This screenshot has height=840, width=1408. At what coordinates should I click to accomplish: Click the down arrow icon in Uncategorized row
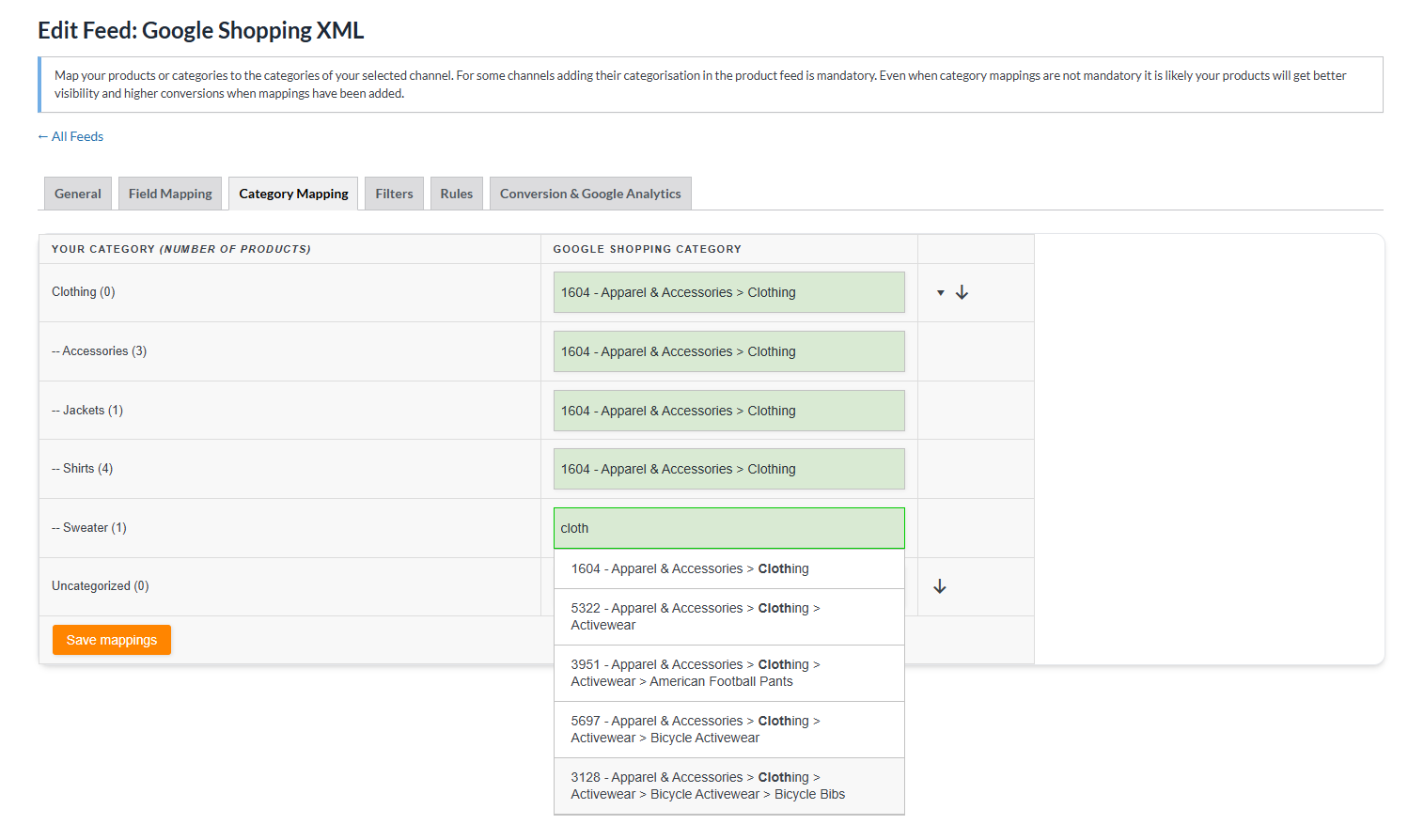pos(939,586)
